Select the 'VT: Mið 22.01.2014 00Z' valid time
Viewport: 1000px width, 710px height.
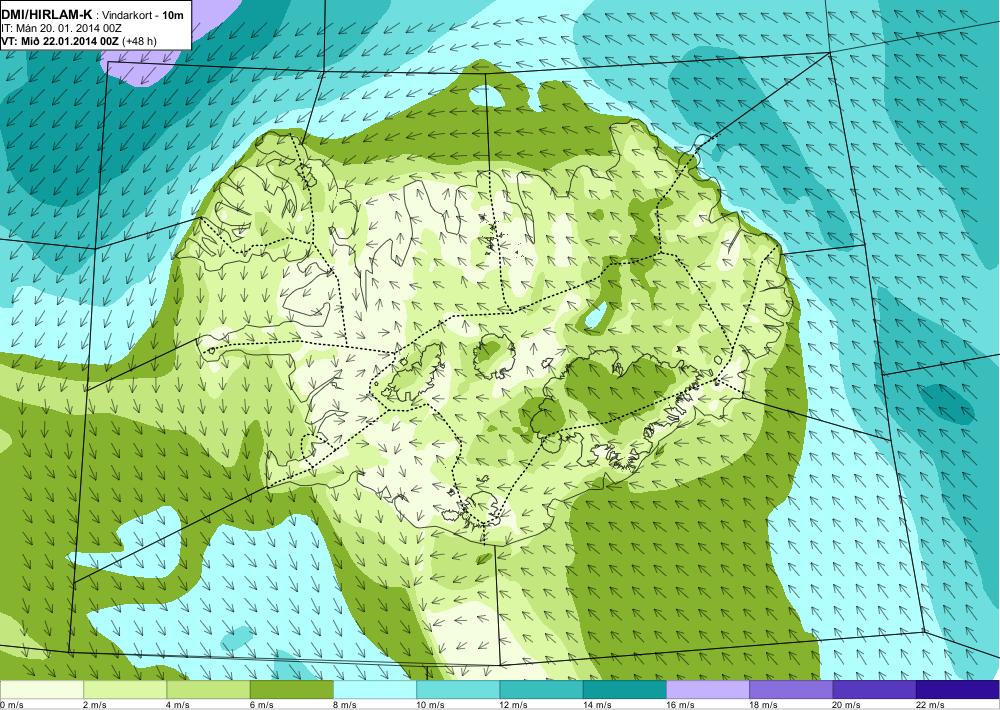pos(59,41)
